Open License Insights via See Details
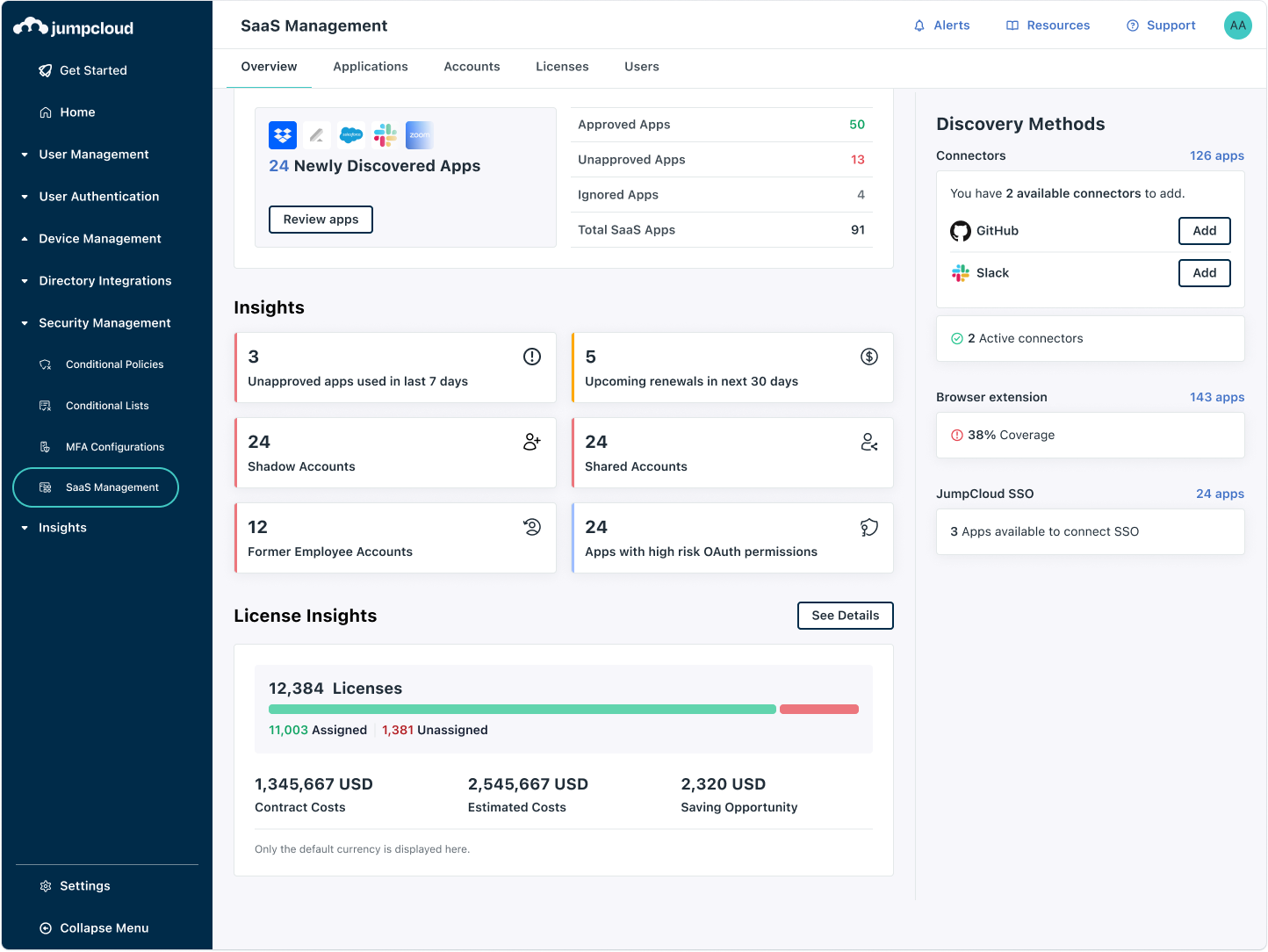1268x952 pixels. pos(845,616)
